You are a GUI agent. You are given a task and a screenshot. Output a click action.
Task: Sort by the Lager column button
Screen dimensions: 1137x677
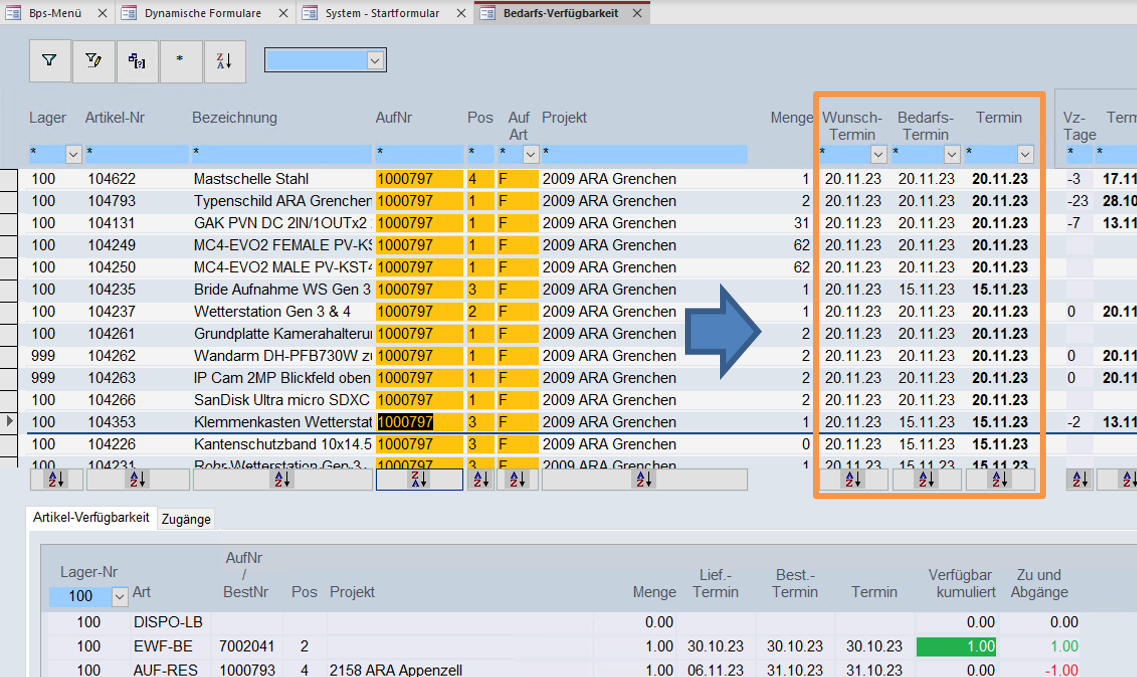[x=56, y=479]
